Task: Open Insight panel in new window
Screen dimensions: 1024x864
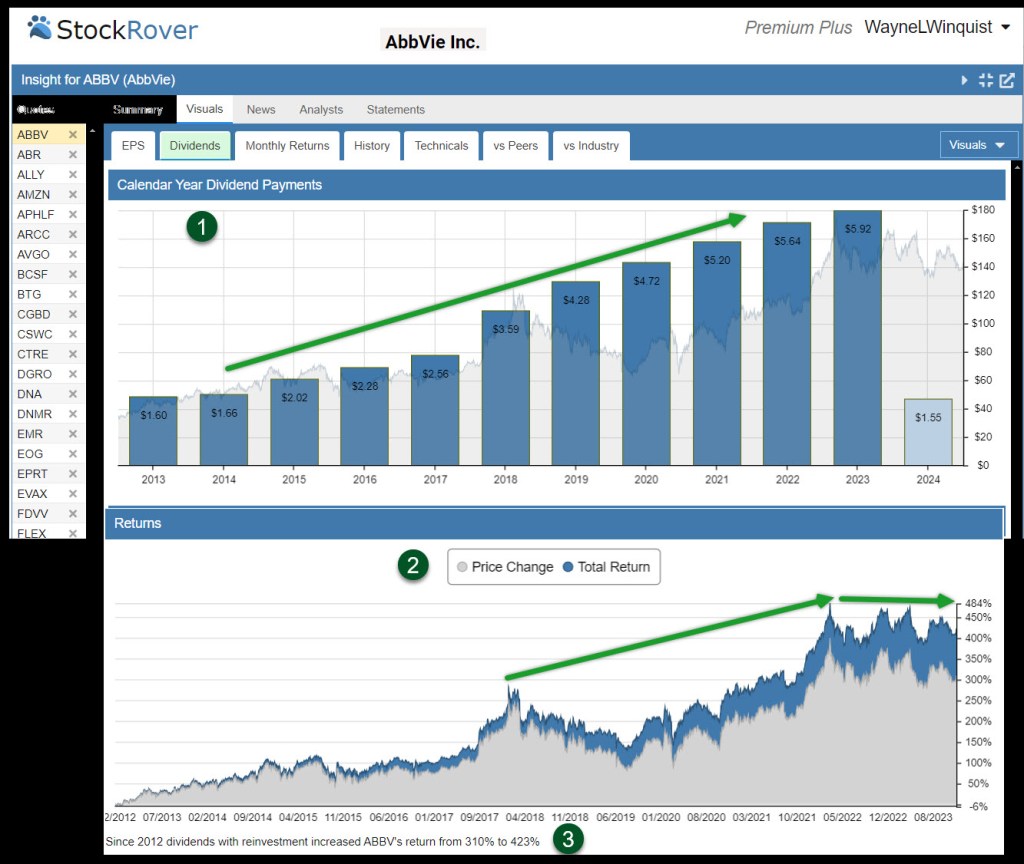Action: click(1006, 80)
